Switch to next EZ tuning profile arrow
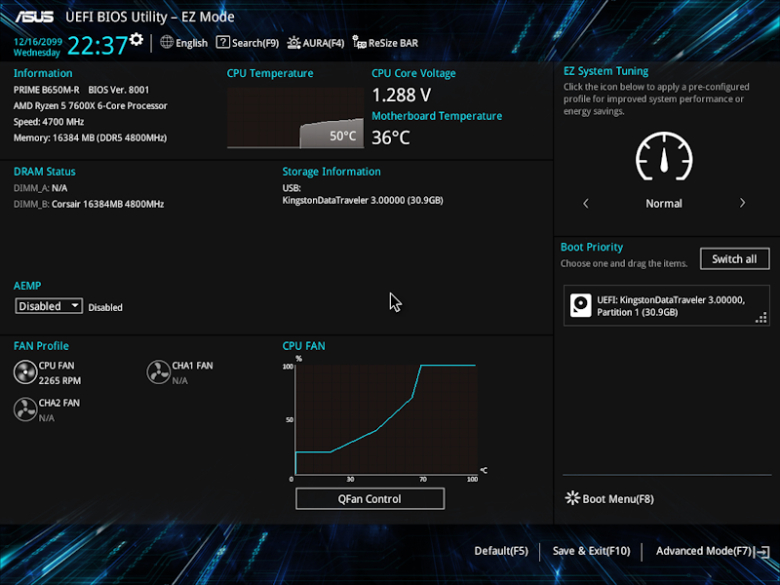Viewport: 780px width, 585px height. pyautogui.click(x=742, y=203)
